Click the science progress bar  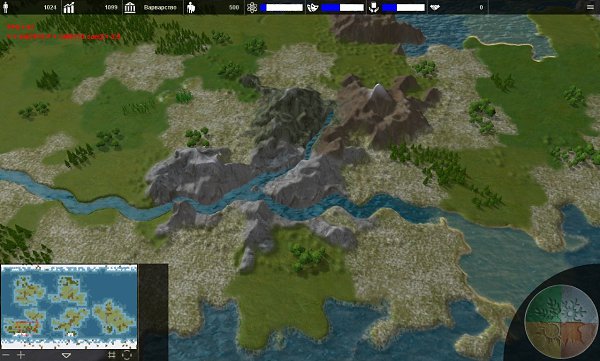(281, 7)
